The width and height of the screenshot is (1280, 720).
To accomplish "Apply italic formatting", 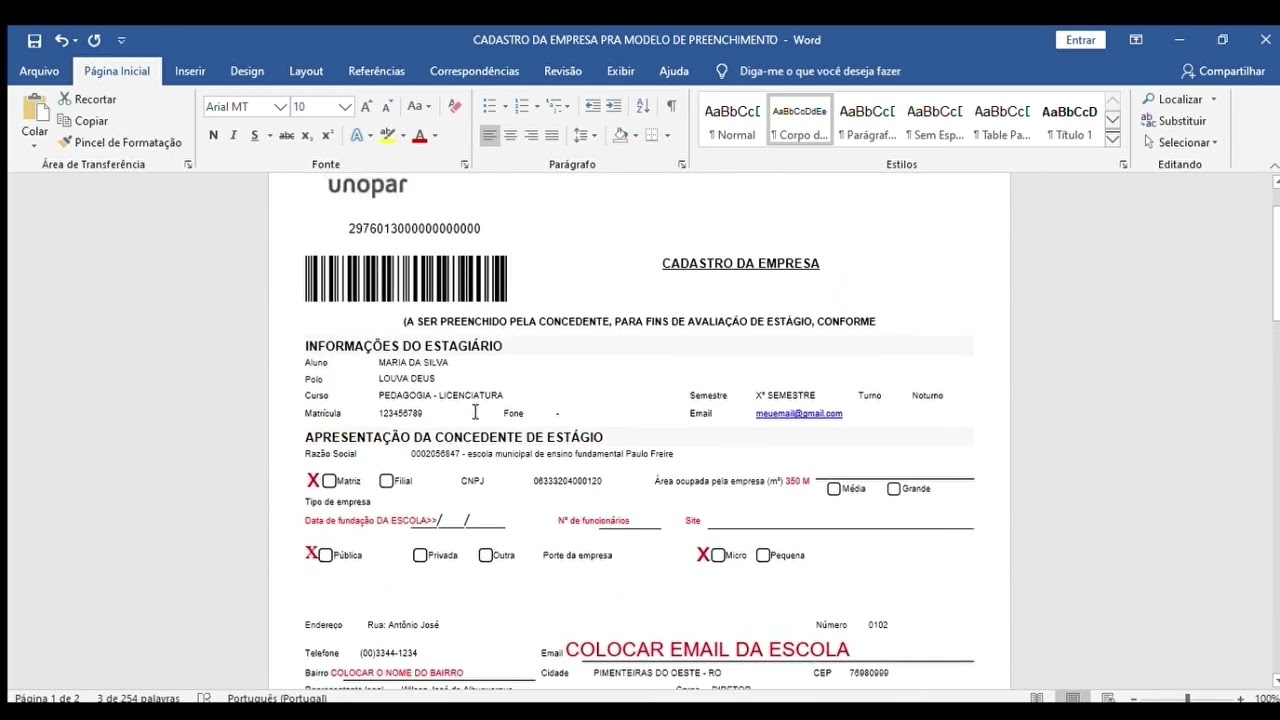I will (x=233, y=135).
